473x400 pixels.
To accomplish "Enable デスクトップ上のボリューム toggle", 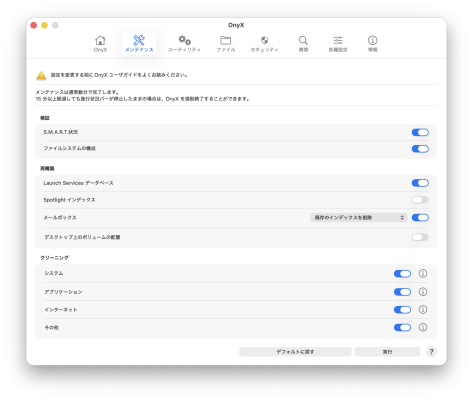I will (420, 237).
